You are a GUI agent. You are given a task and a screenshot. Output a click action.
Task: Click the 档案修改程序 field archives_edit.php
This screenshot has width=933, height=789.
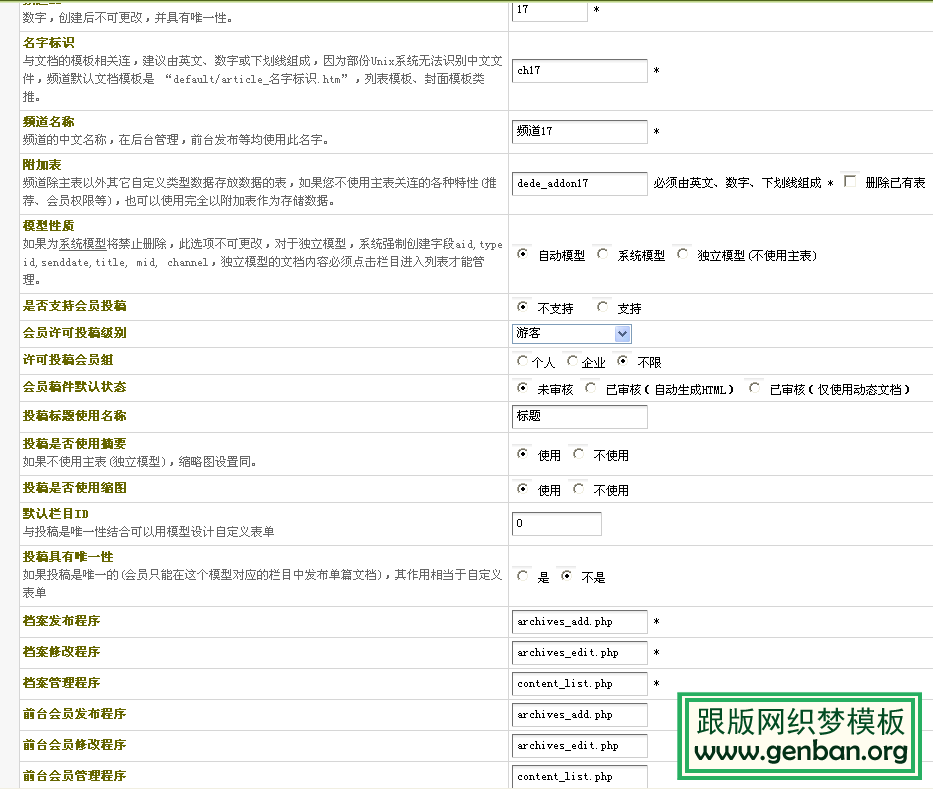coord(580,653)
